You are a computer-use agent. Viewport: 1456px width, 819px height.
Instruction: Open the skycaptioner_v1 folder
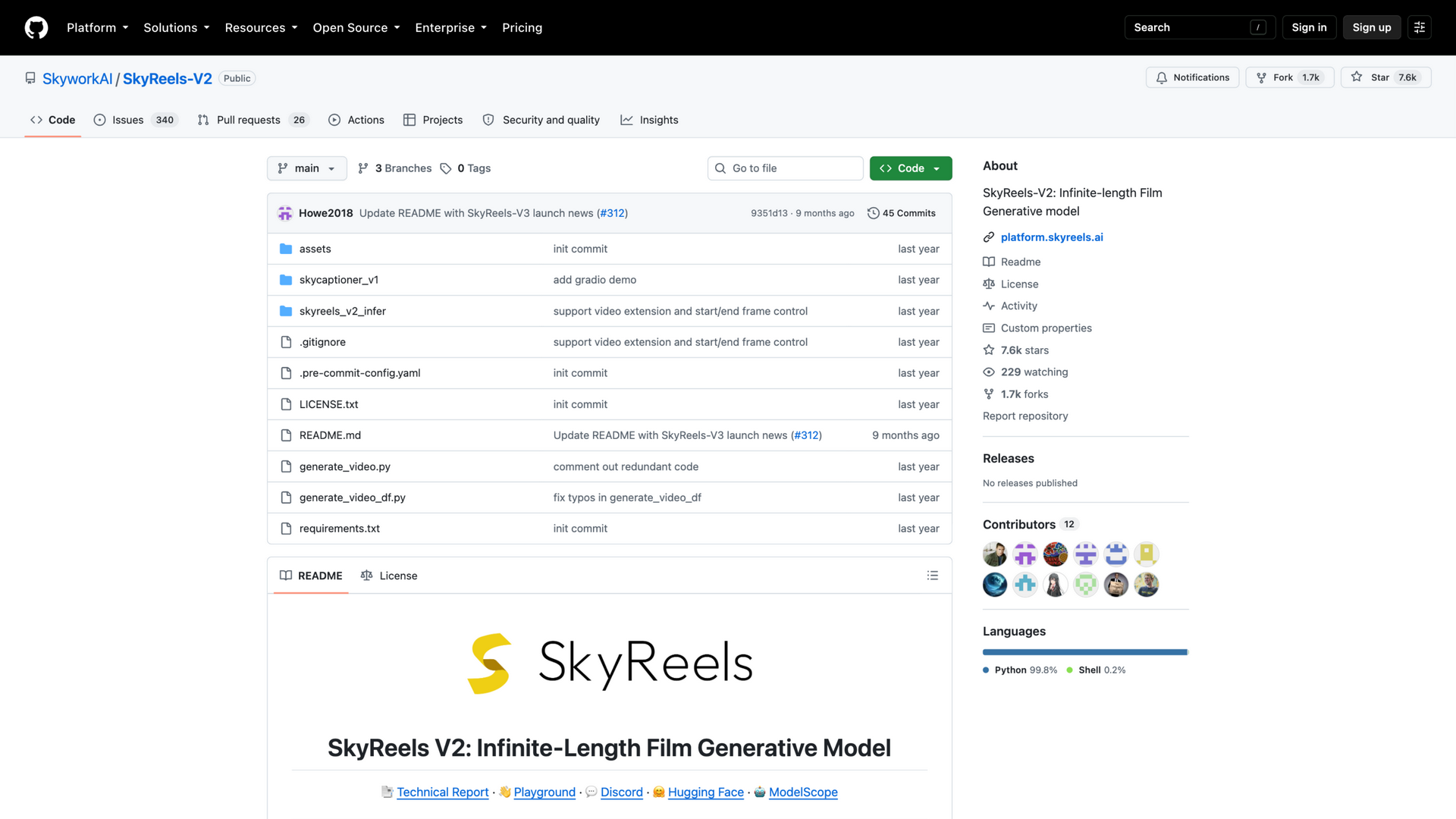tap(339, 280)
